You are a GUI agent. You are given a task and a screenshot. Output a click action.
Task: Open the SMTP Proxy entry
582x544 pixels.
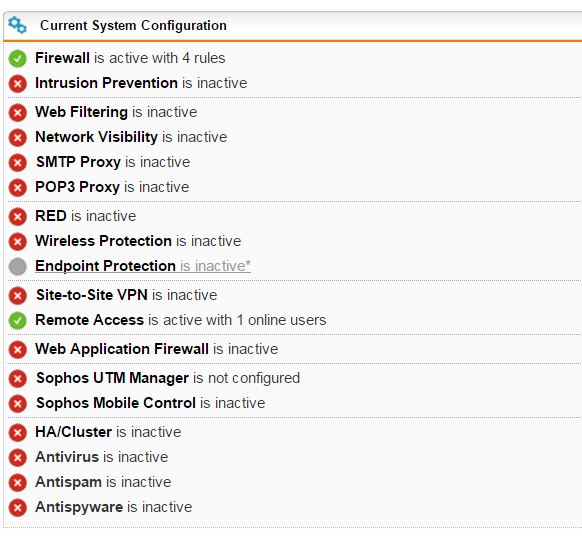coord(113,162)
